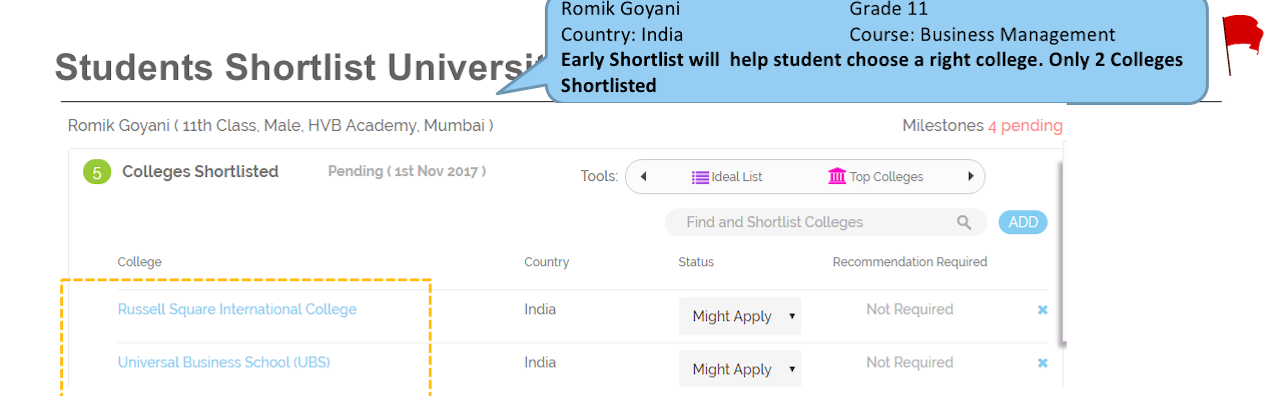This screenshot has height=396, width=1279.
Task: Open status dropdown for Russell Square
Action: pyautogui.click(x=740, y=316)
